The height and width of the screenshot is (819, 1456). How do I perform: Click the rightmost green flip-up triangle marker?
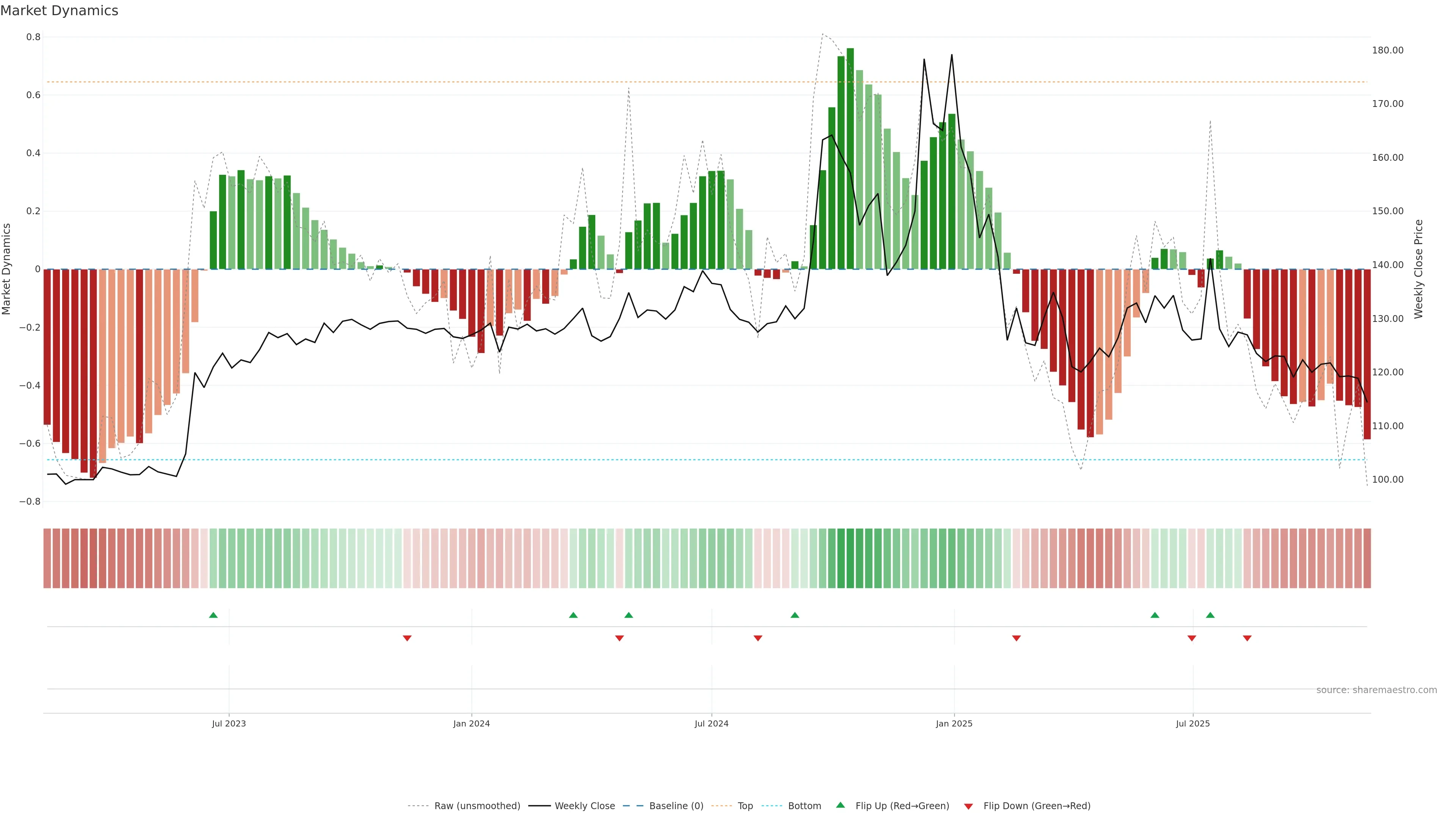pos(1210,615)
